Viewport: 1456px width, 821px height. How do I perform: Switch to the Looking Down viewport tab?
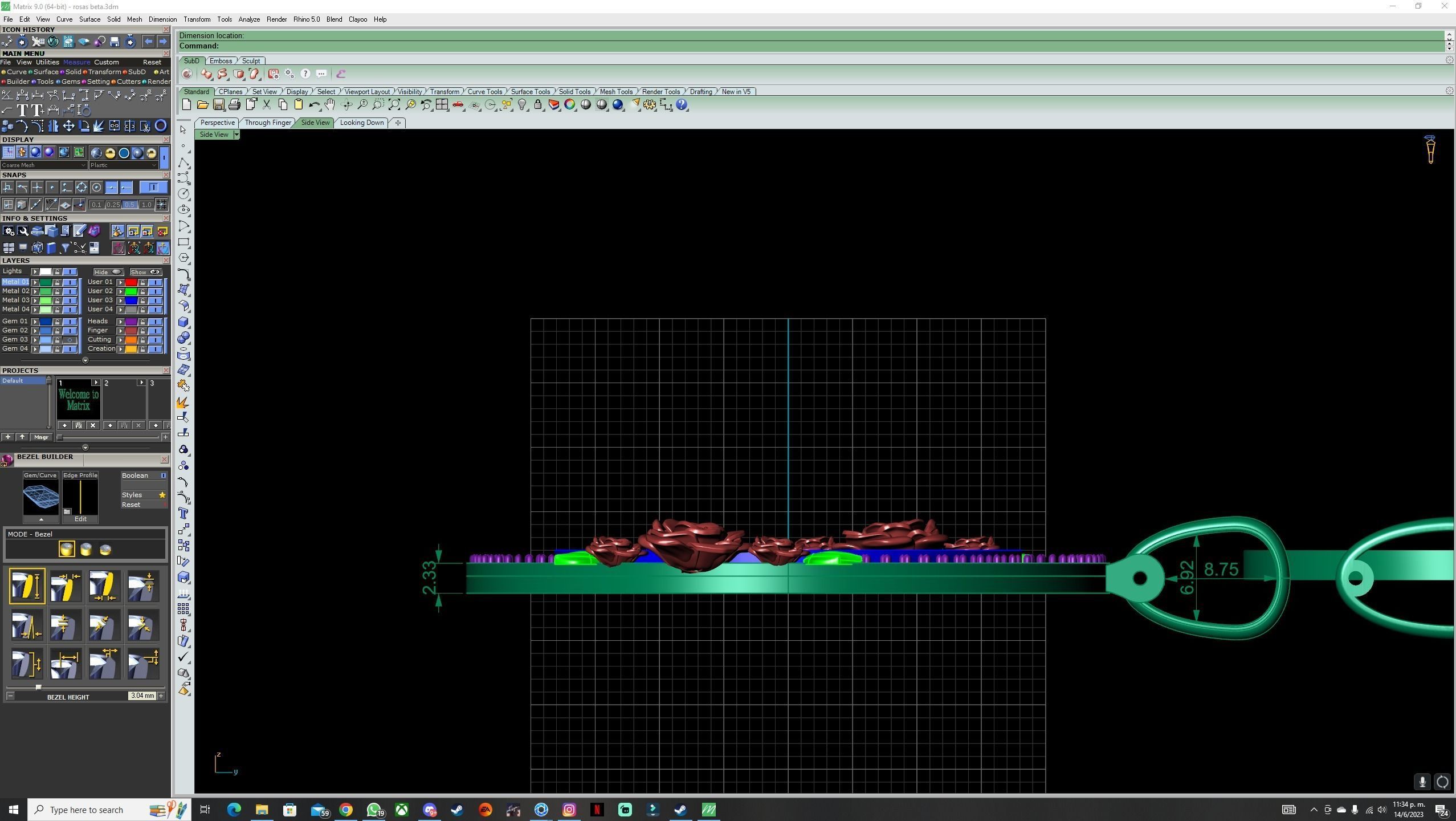(361, 123)
